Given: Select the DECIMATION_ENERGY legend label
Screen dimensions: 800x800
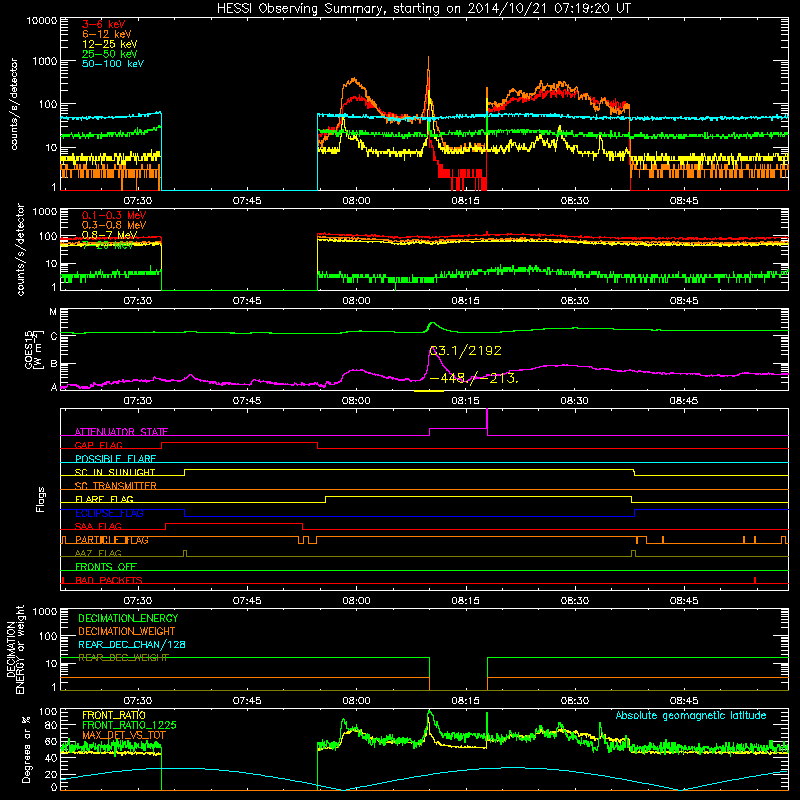Looking at the screenshot, I should pos(128,618).
